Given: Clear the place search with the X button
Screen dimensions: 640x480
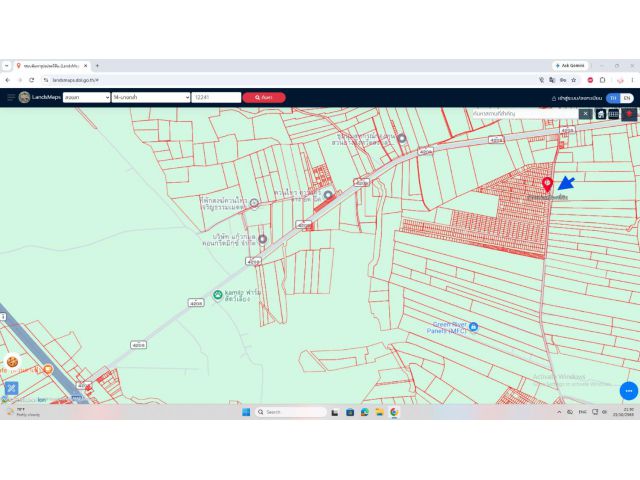Looking at the screenshot, I should tap(585, 113).
